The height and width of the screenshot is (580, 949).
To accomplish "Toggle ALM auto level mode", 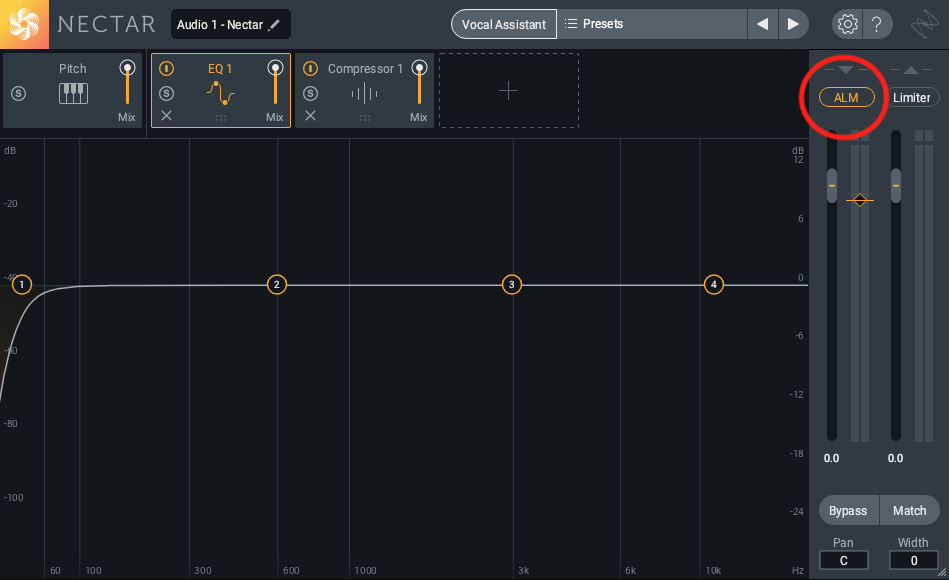I will point(846,97).
